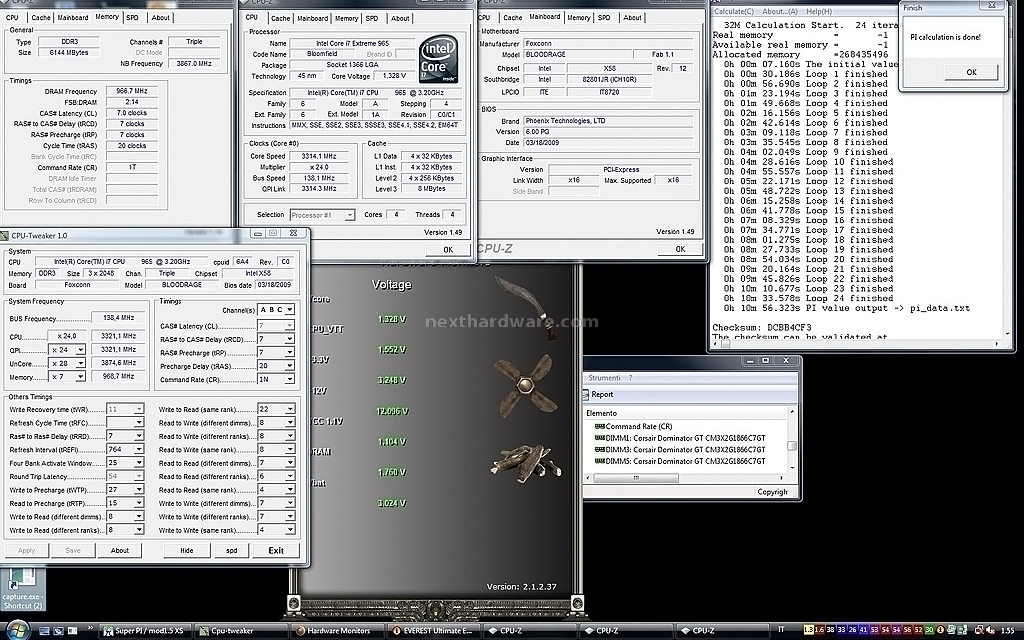The width and height of the screenshot is (1024, 640).
Task: Switch to the Cache tab in the CPU-Z processor window
Action: [281, 18]
